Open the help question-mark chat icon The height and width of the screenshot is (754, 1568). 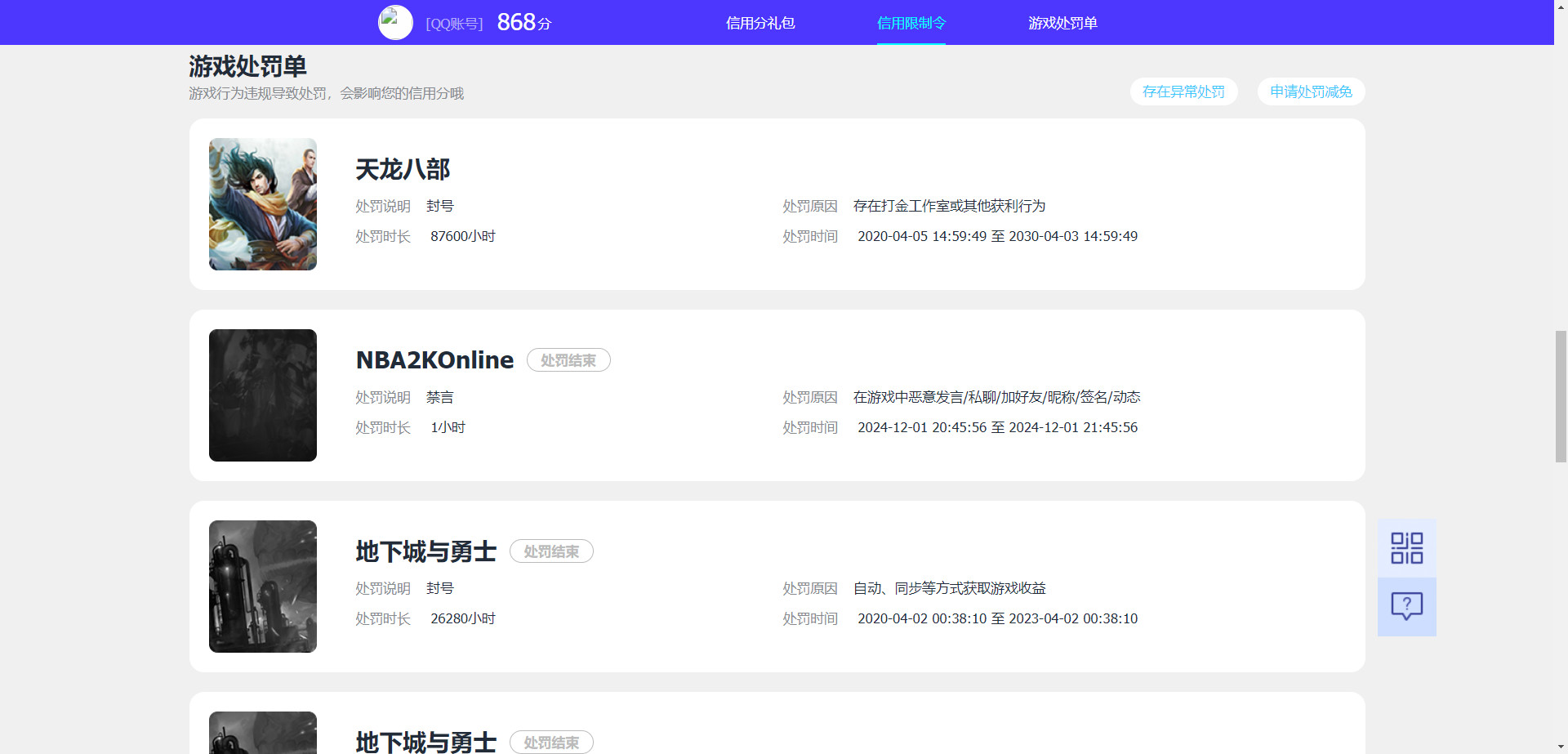click(x=1406, y=607)
